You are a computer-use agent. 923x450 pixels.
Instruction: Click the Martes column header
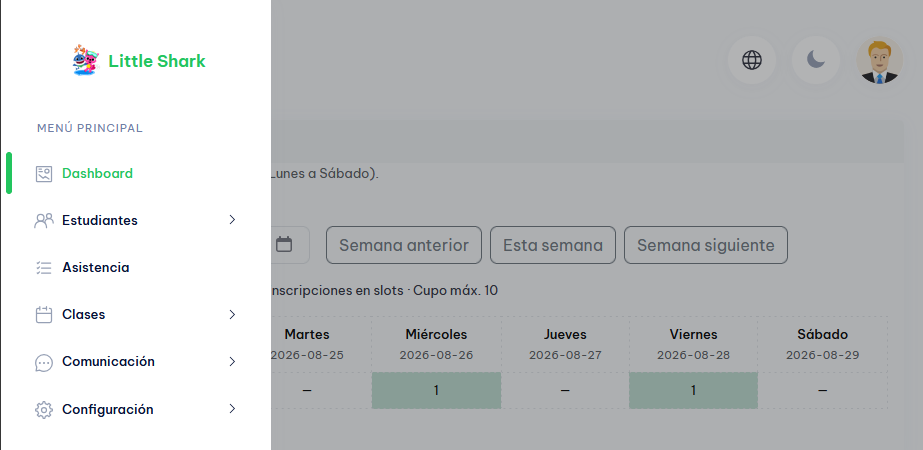pyautogui.click(x=307, y=335)
